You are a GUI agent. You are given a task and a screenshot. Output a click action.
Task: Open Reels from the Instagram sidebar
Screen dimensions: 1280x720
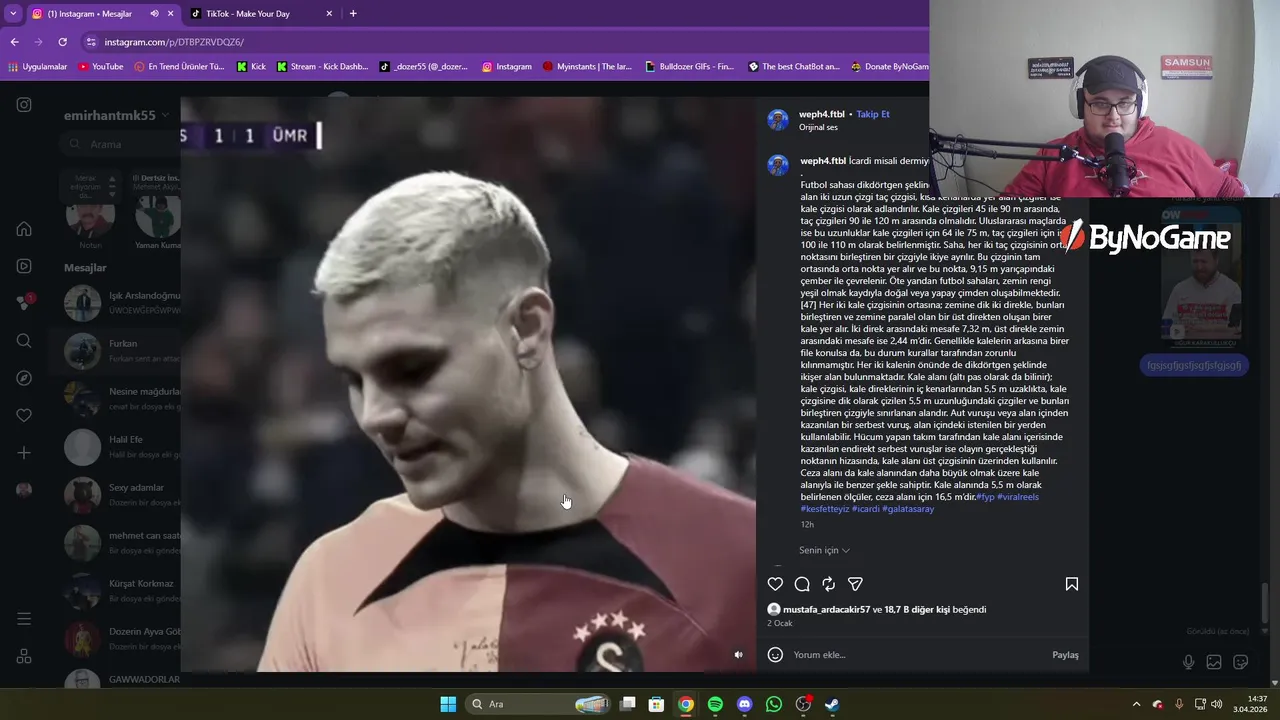click(x=24, y=266)
